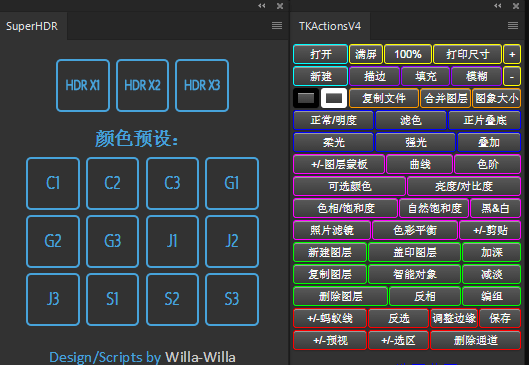Click the 合并图层 merge layers button
The image size is (529, 365).
tap(446, 98)
